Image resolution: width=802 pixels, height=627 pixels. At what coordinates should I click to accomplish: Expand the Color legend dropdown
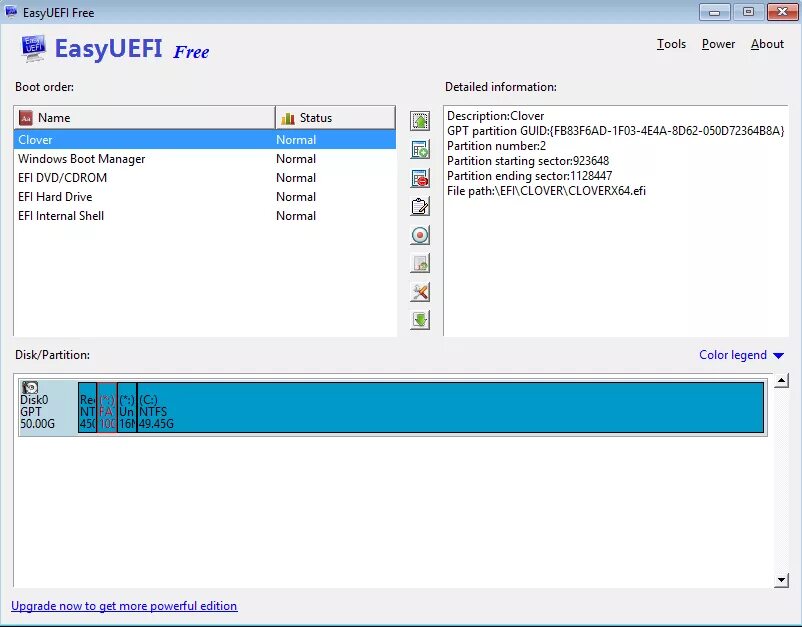[x=741, y=355]
